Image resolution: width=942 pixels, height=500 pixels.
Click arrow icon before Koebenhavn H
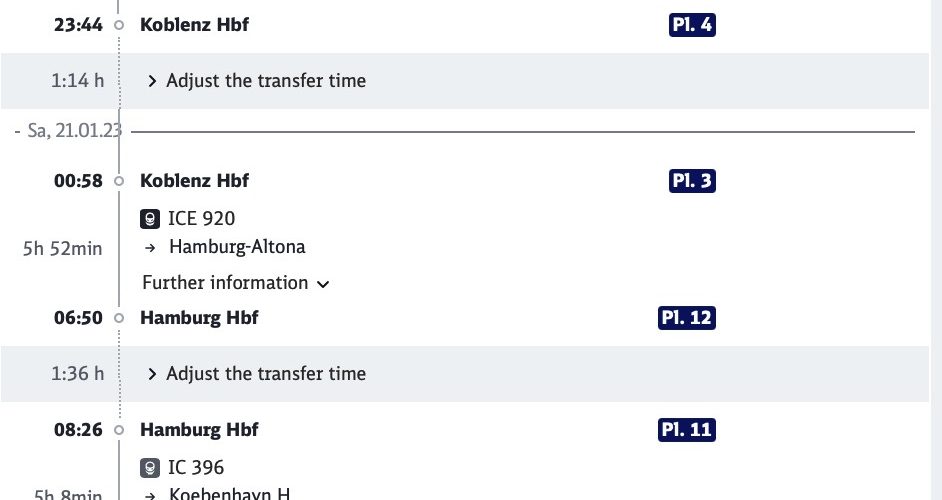pos(150,496)
